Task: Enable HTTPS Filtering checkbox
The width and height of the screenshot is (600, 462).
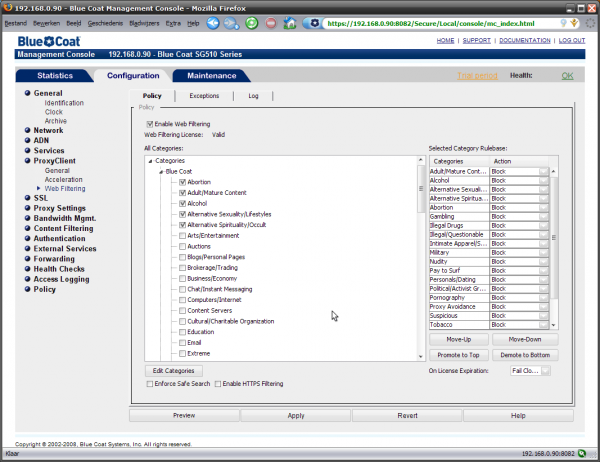Action: point(218,384)
